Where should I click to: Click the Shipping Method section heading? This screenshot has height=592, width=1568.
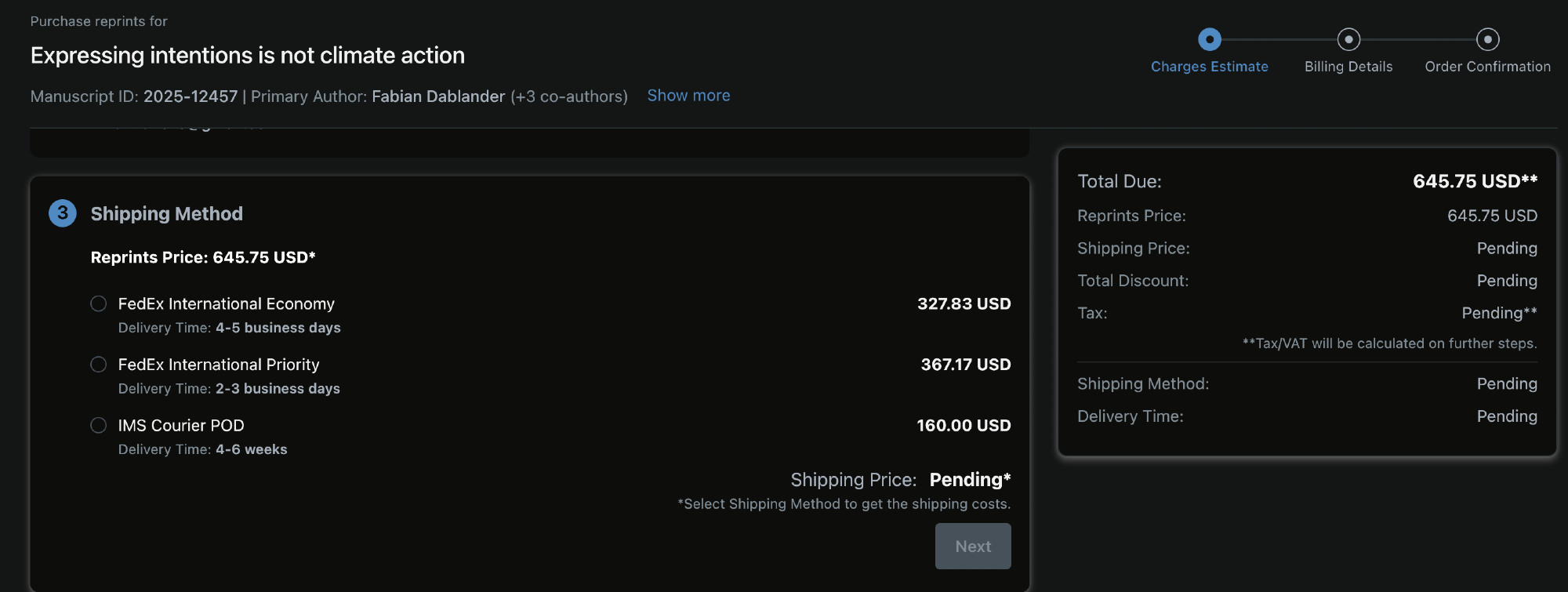(x=166, y=213)
